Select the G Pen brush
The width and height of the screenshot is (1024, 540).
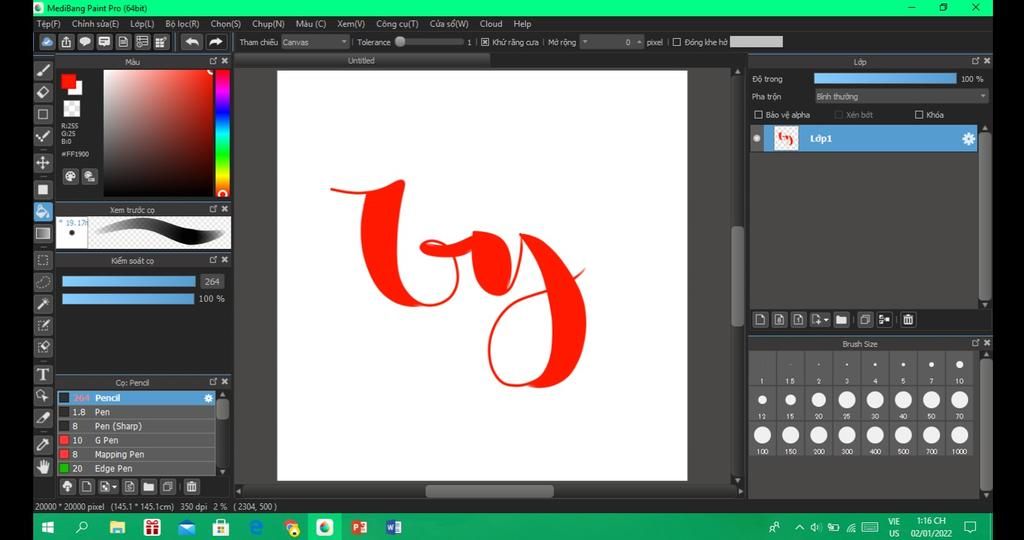pos(136,440)
